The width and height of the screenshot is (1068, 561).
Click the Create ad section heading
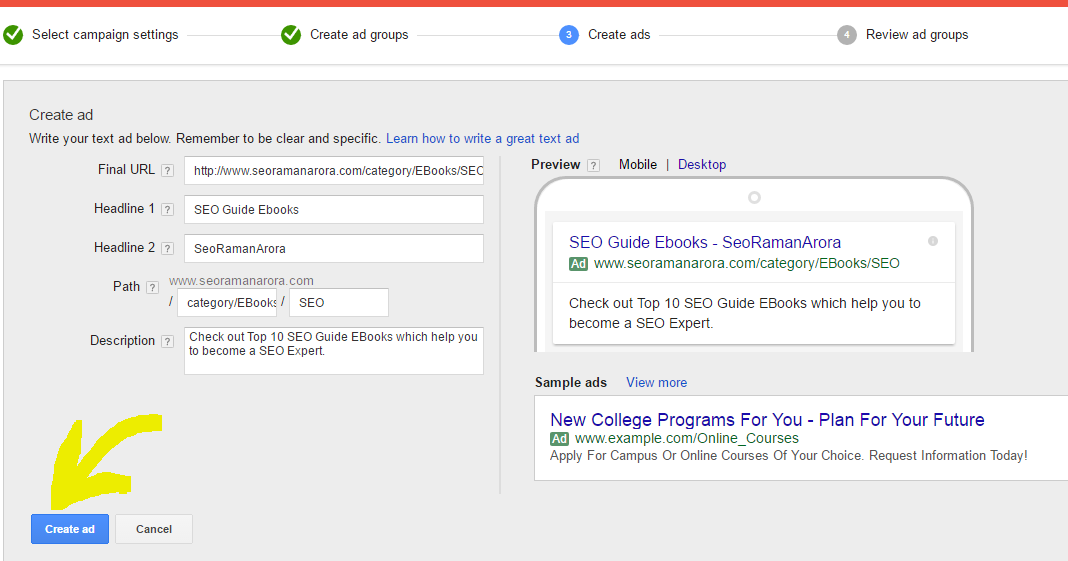(61, 115)
